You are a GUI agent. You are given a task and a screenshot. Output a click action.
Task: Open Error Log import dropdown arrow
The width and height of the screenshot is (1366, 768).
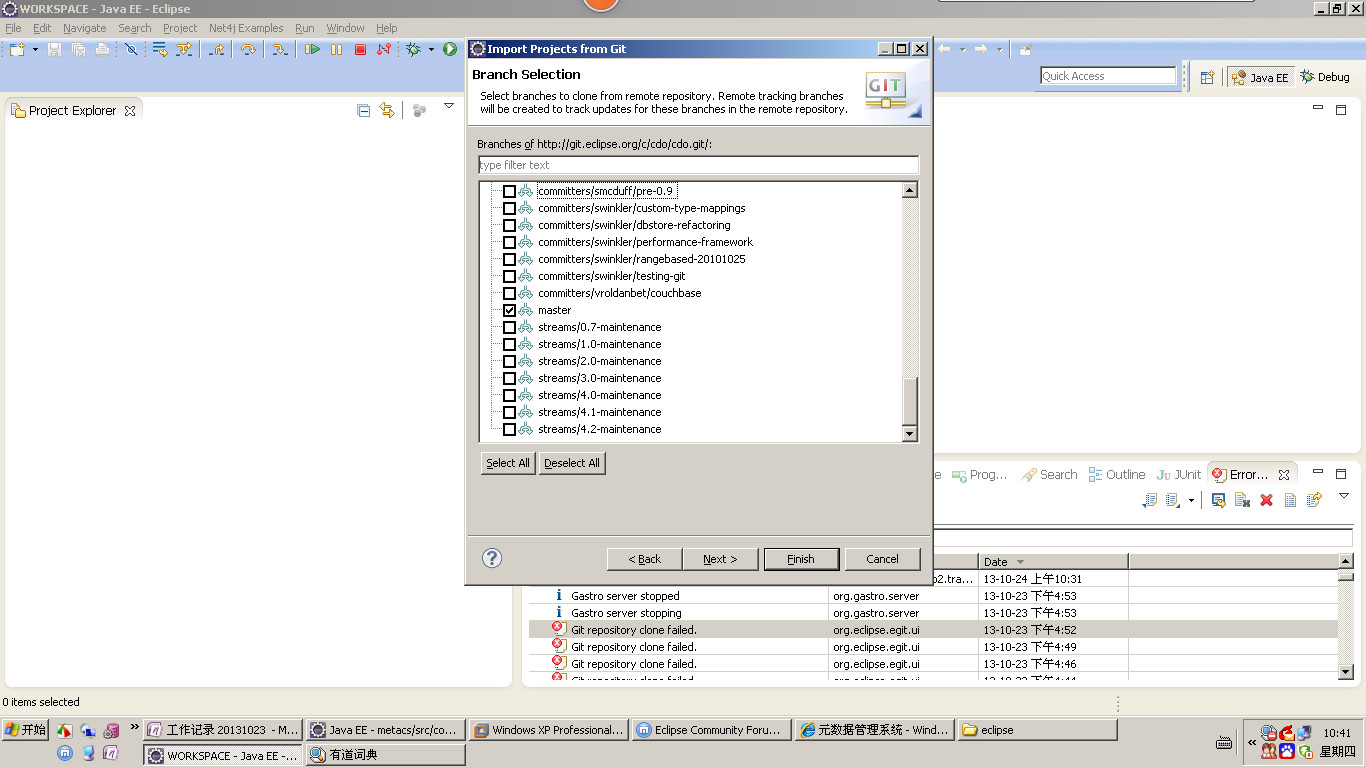[x=1191, y=500]
